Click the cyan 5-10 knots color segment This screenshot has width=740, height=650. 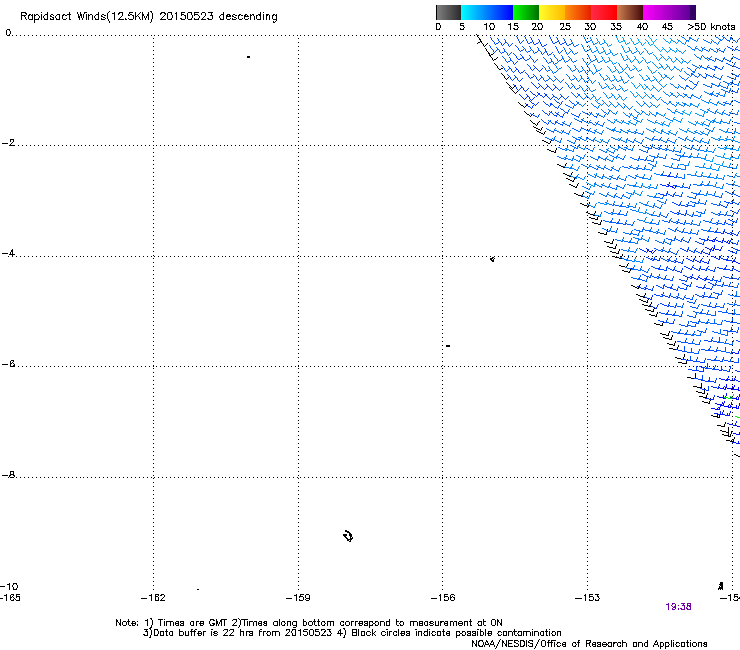(474, 12)
